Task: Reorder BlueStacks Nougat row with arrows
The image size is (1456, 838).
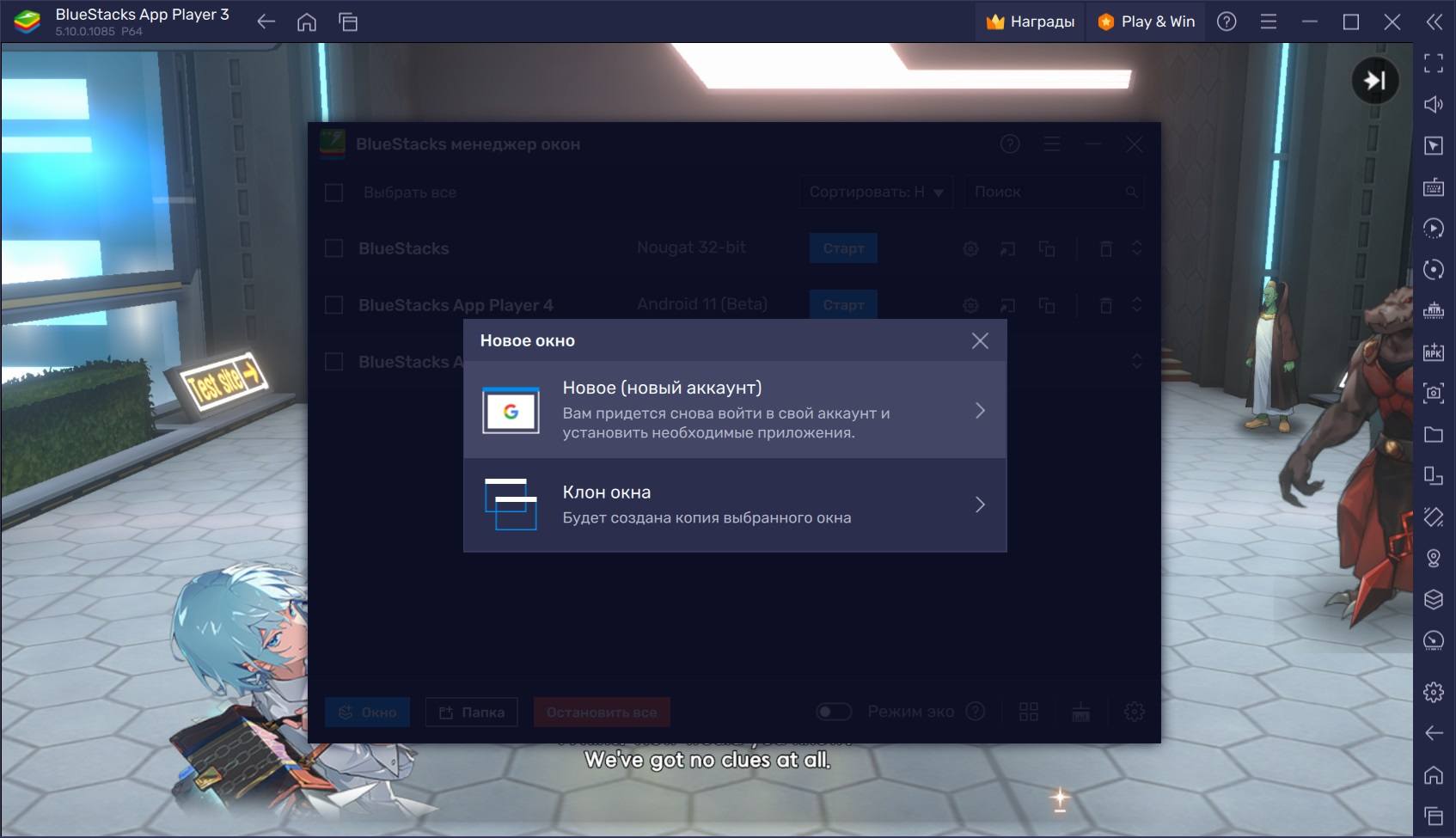Action: click(1136, 248)
